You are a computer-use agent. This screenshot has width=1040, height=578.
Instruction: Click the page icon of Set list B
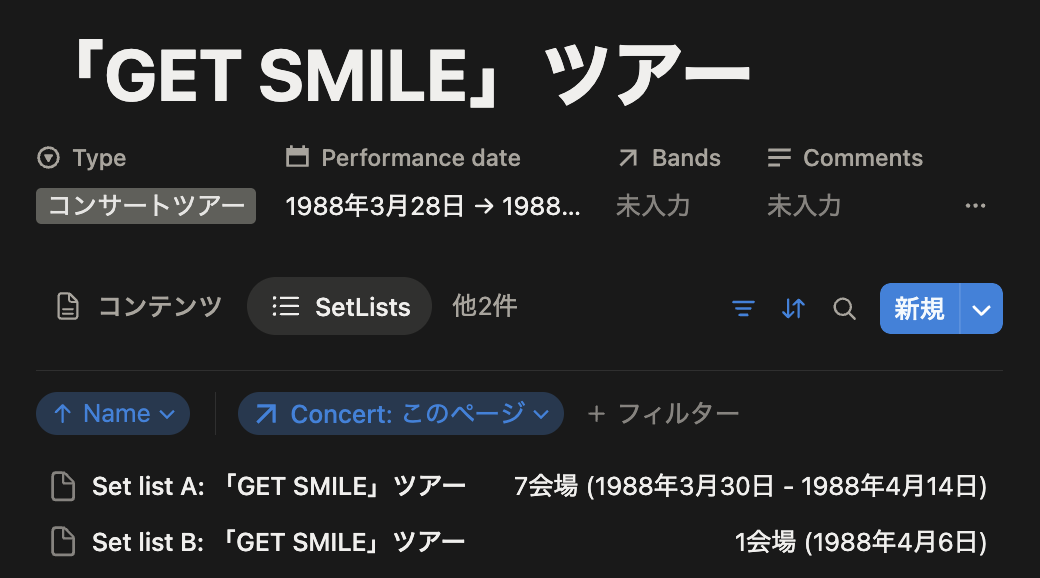(x=64, y=542)
